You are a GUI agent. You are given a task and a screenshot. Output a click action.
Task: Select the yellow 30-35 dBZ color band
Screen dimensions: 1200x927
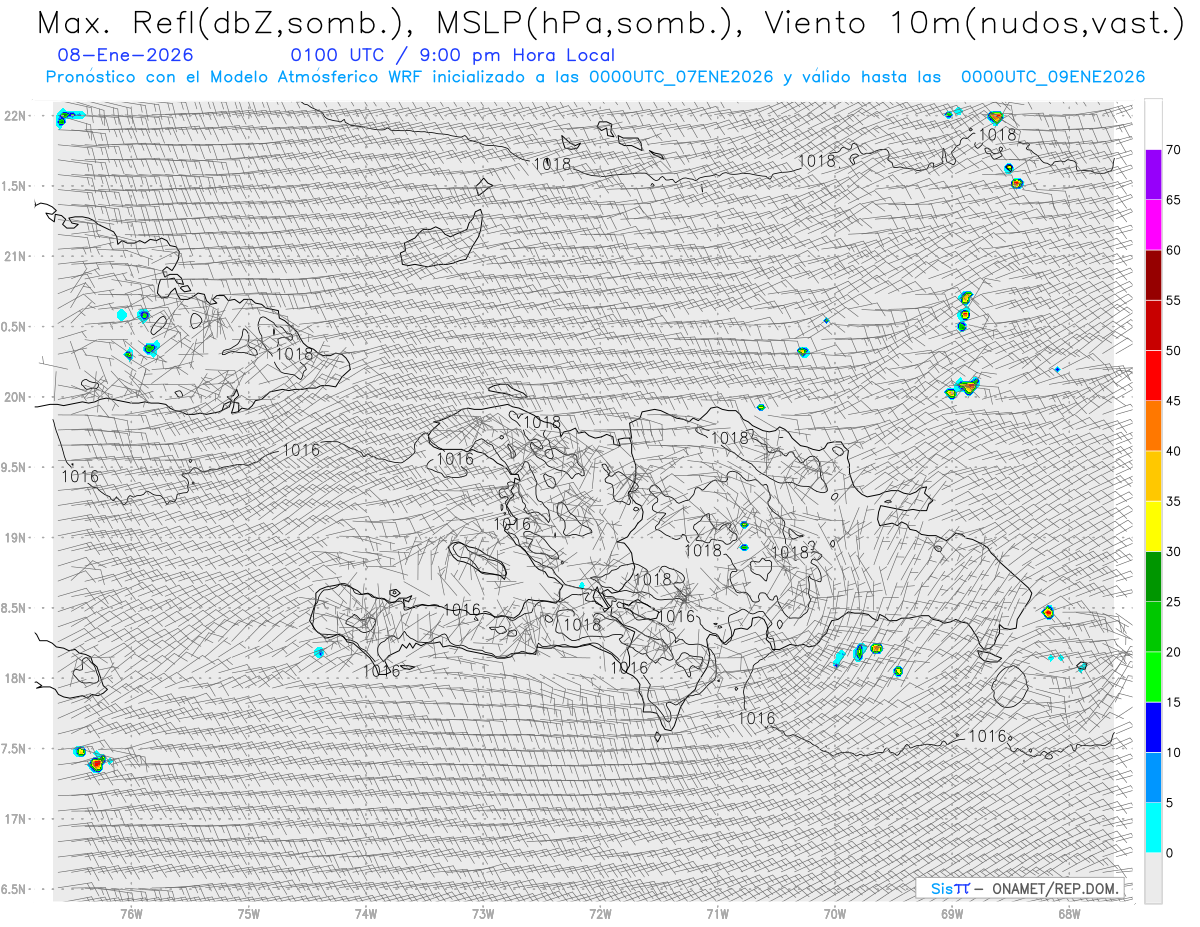tap(1153, 526)
